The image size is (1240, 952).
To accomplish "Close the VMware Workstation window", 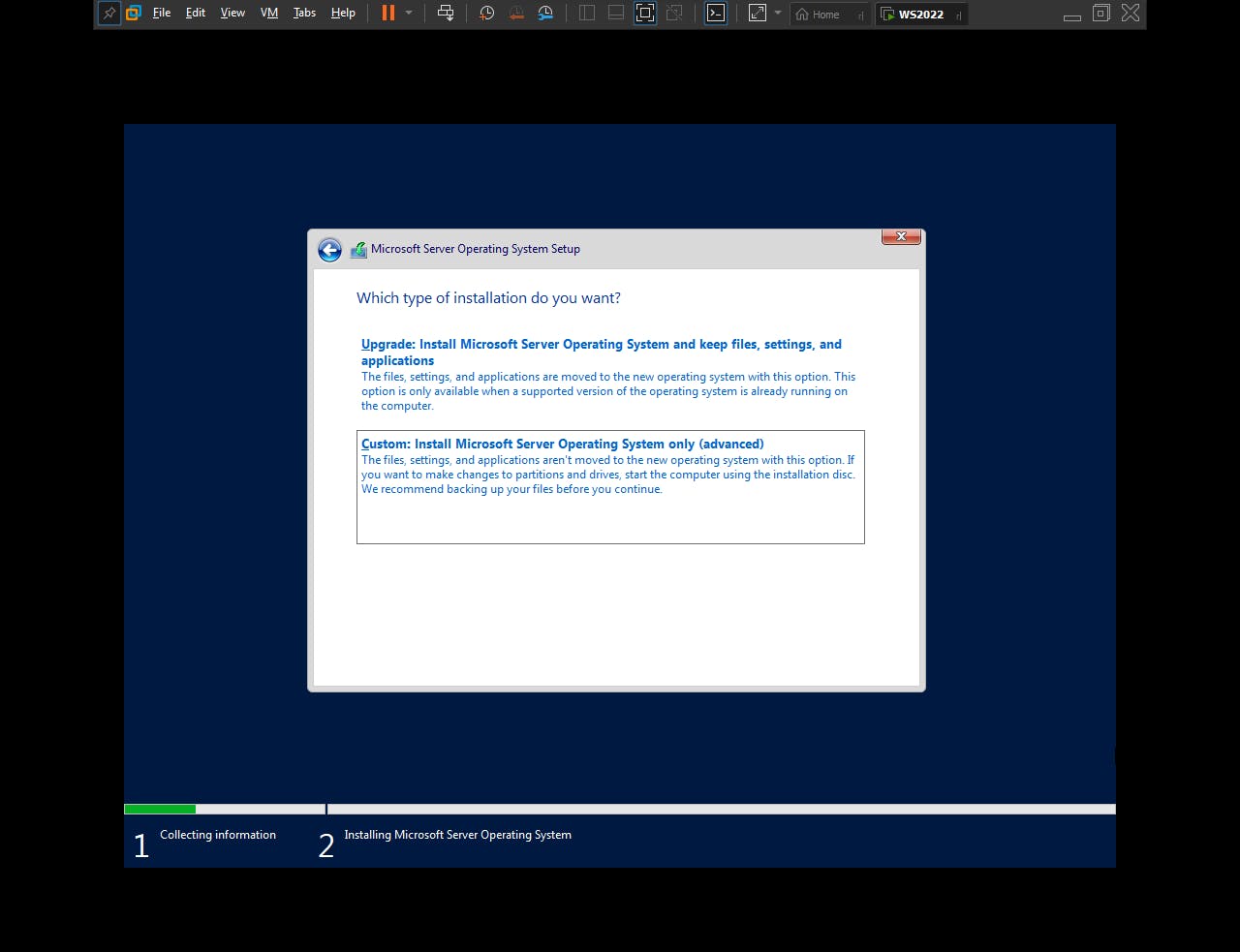I will click(1131, 13).
